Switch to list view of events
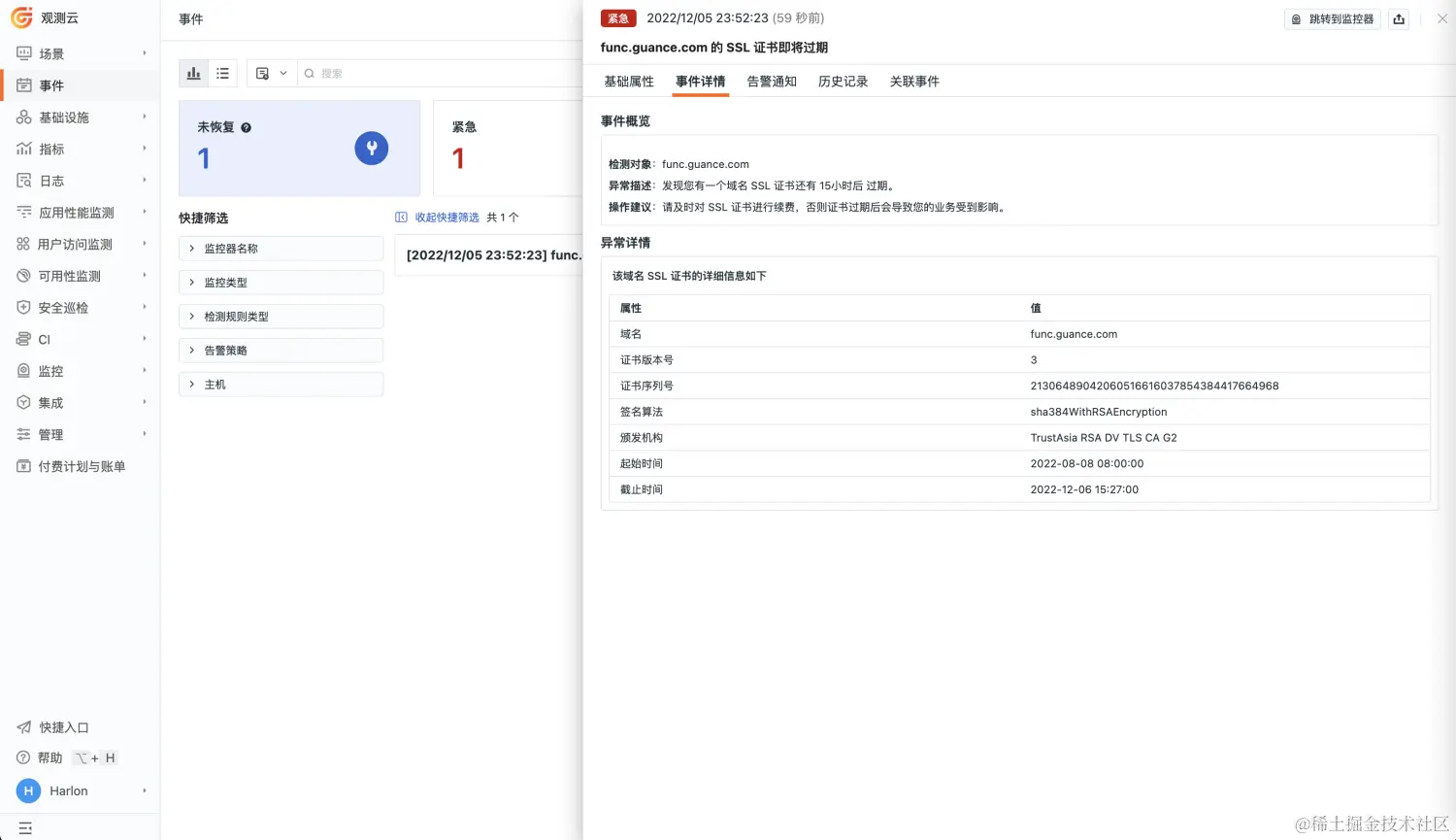 coord(222,73)
